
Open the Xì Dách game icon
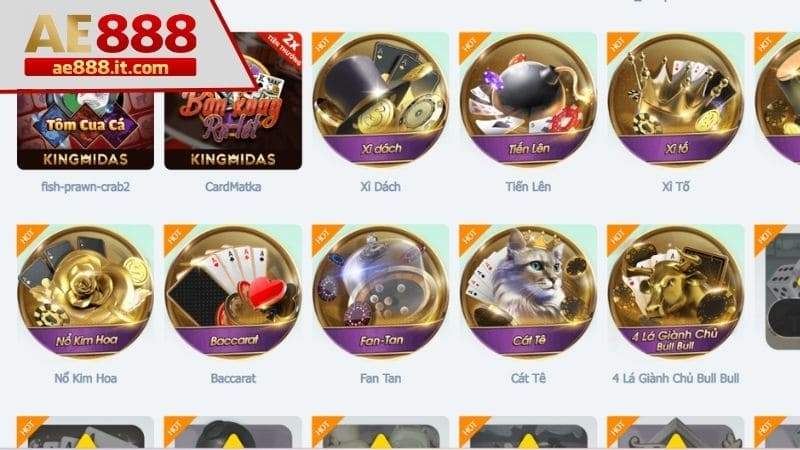381,100
